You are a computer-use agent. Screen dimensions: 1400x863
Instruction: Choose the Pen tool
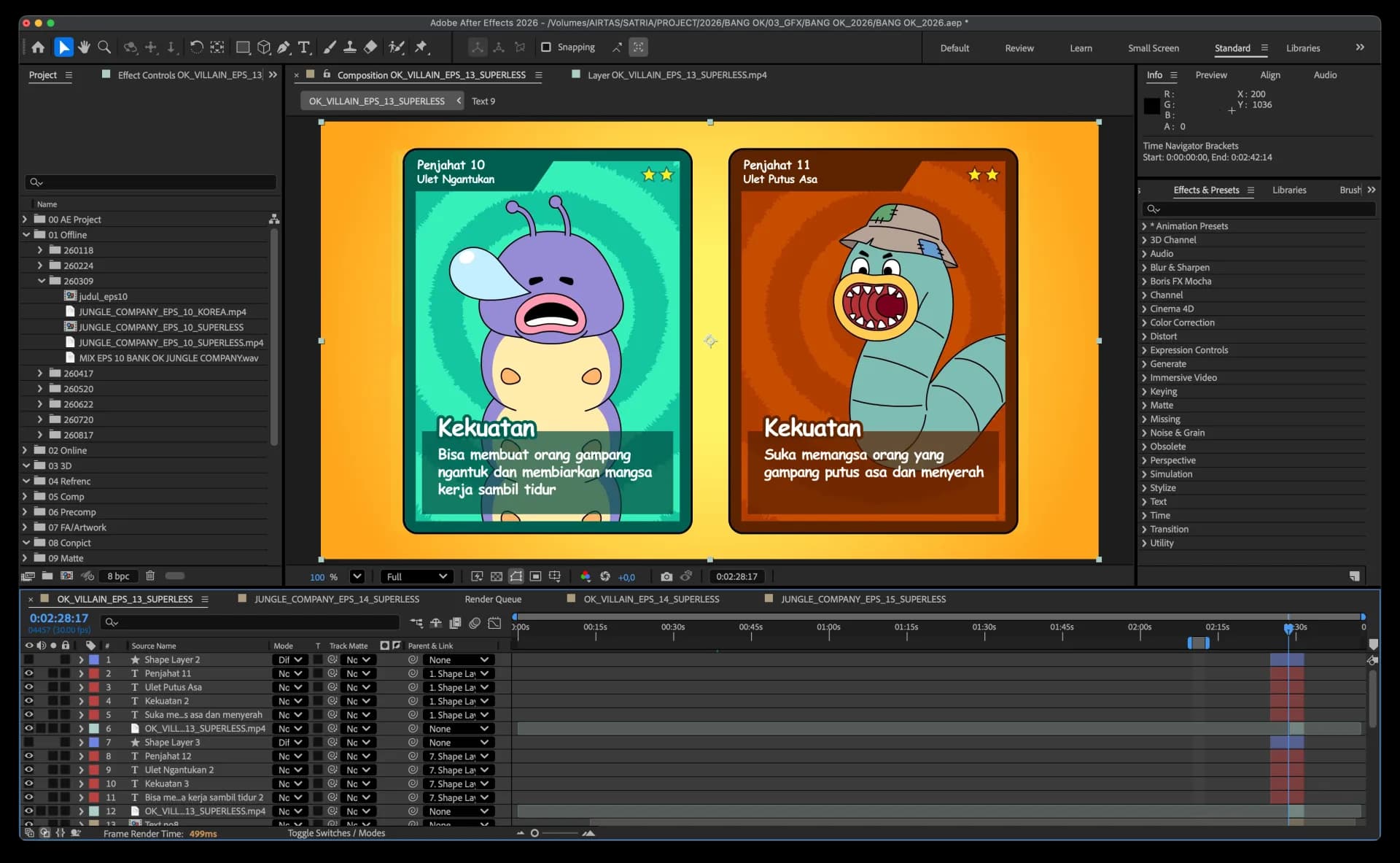tap(284, 47)
